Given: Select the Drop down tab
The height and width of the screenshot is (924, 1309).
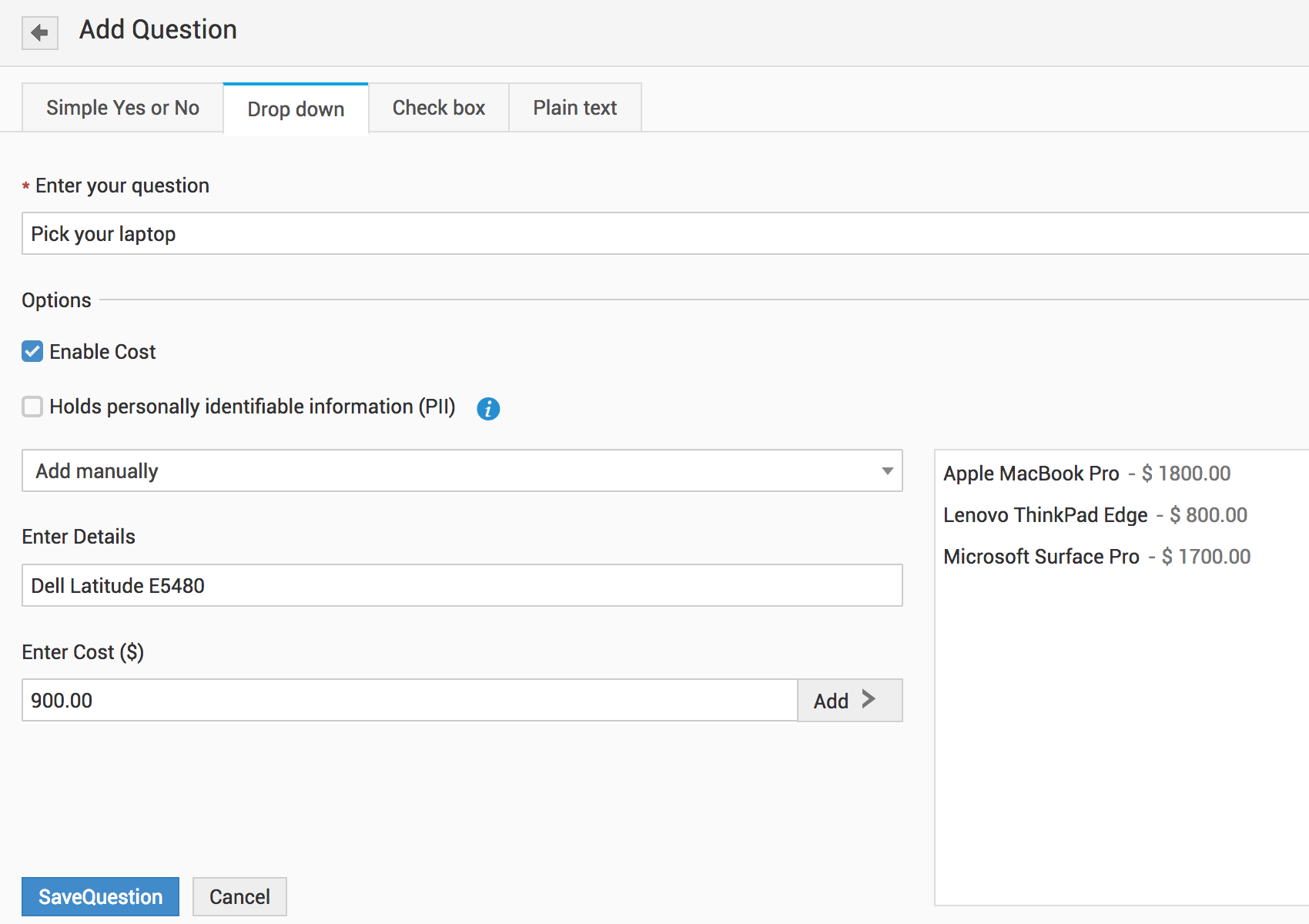Looking at the screenshot, I should (296, 109).
